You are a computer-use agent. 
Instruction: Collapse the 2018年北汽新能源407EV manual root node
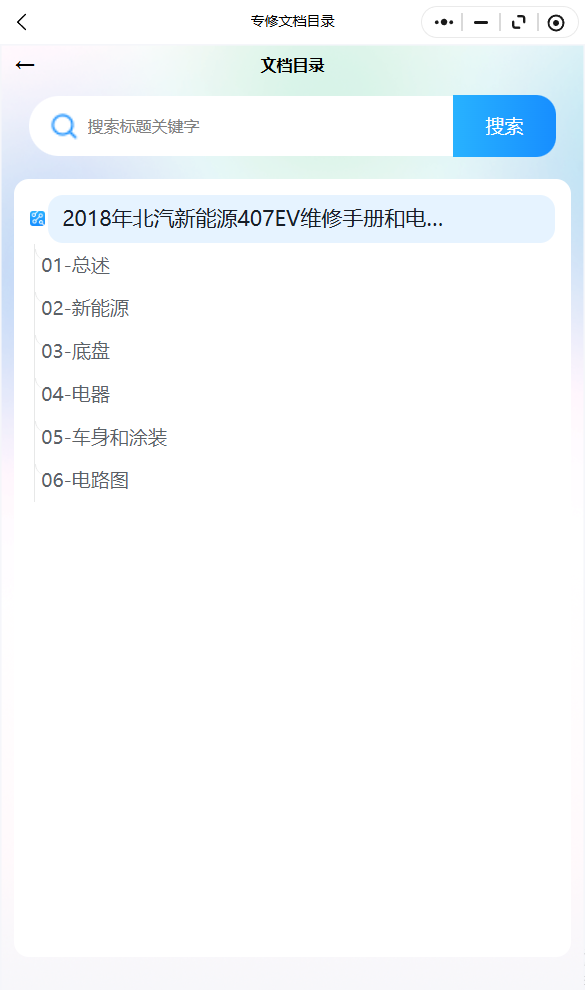click(x=301, y=218)
